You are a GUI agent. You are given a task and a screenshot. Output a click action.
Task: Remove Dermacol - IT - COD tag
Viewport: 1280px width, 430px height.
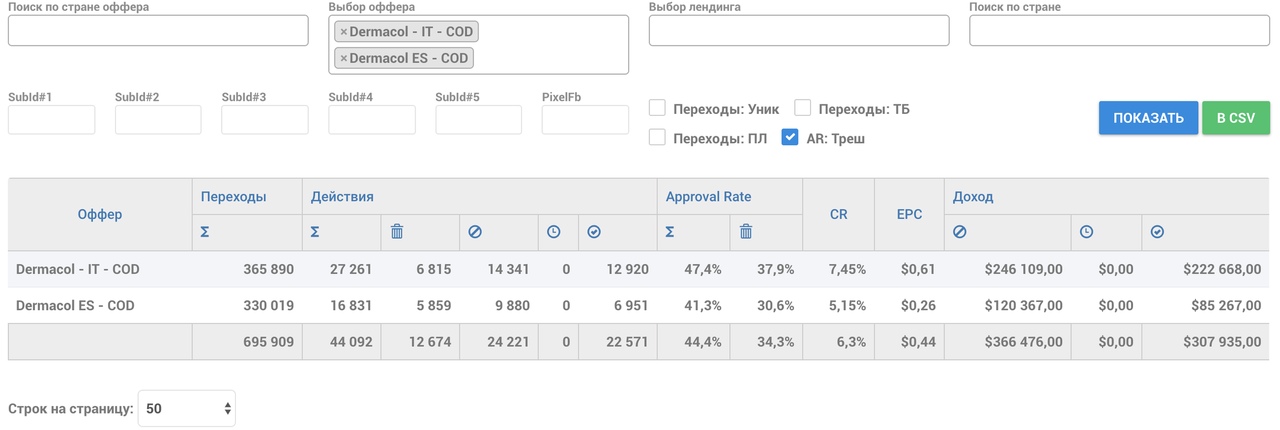tap(343, 32)
